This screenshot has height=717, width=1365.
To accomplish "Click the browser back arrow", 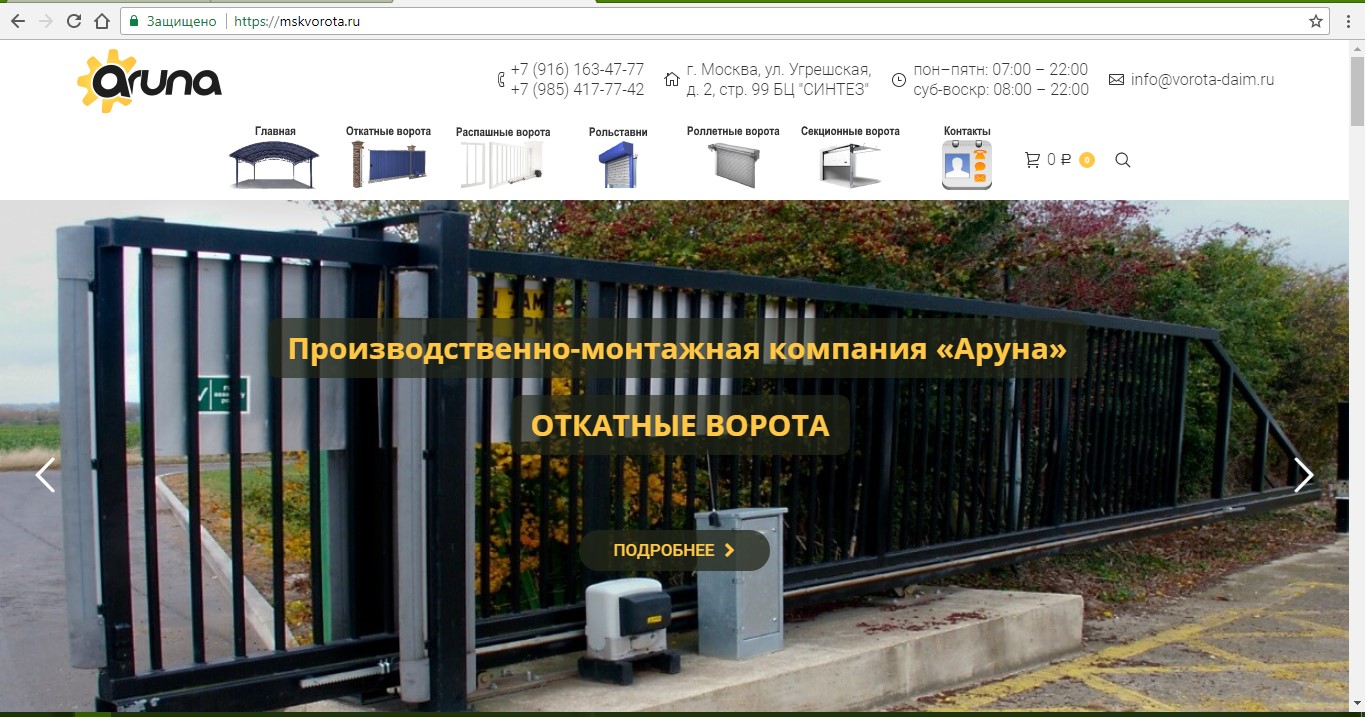I will tap(18, 21).
